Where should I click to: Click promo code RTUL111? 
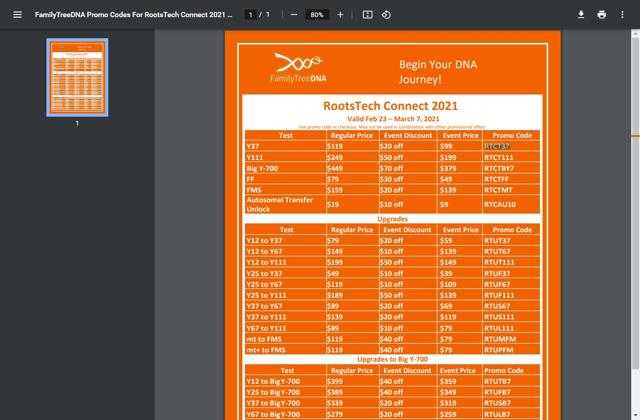pyautogui.click(x=499, y=328)
